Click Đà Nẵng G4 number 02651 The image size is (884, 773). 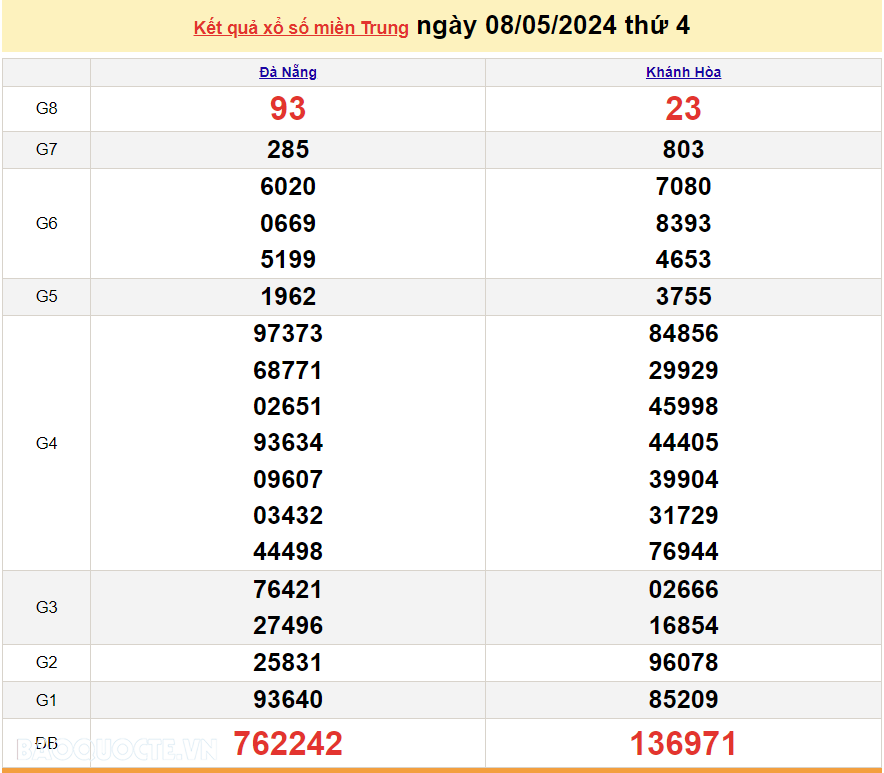click(x=288, y=407)
